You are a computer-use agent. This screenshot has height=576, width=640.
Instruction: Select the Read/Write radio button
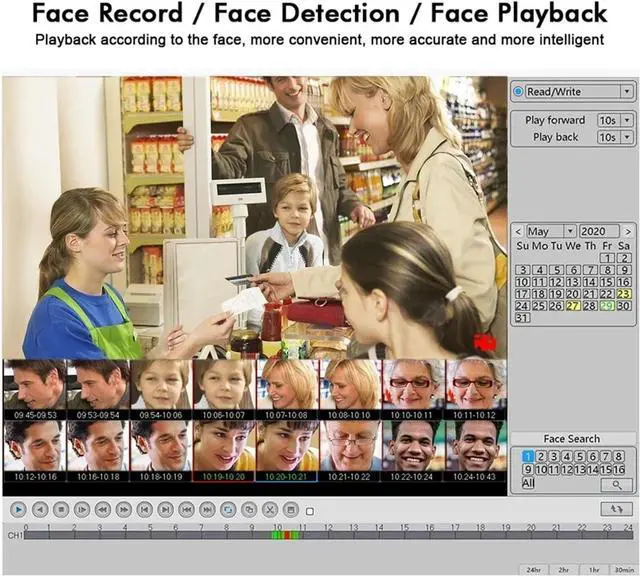pyautogui.click(x=518, y=92)
